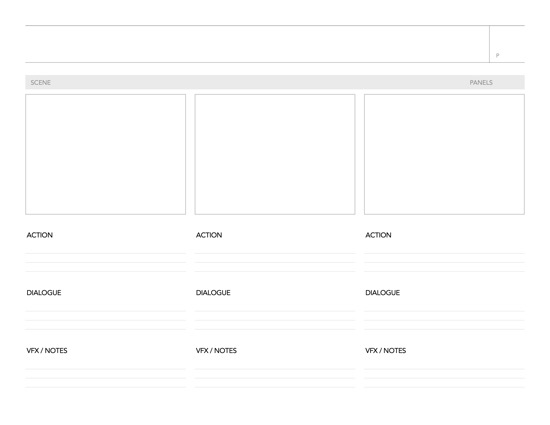The height and width of the screenshot is (425, 550).
Task: Click the DIALOGUE label in the middle column
Action: pyautogui.click(x=213, y=292)
